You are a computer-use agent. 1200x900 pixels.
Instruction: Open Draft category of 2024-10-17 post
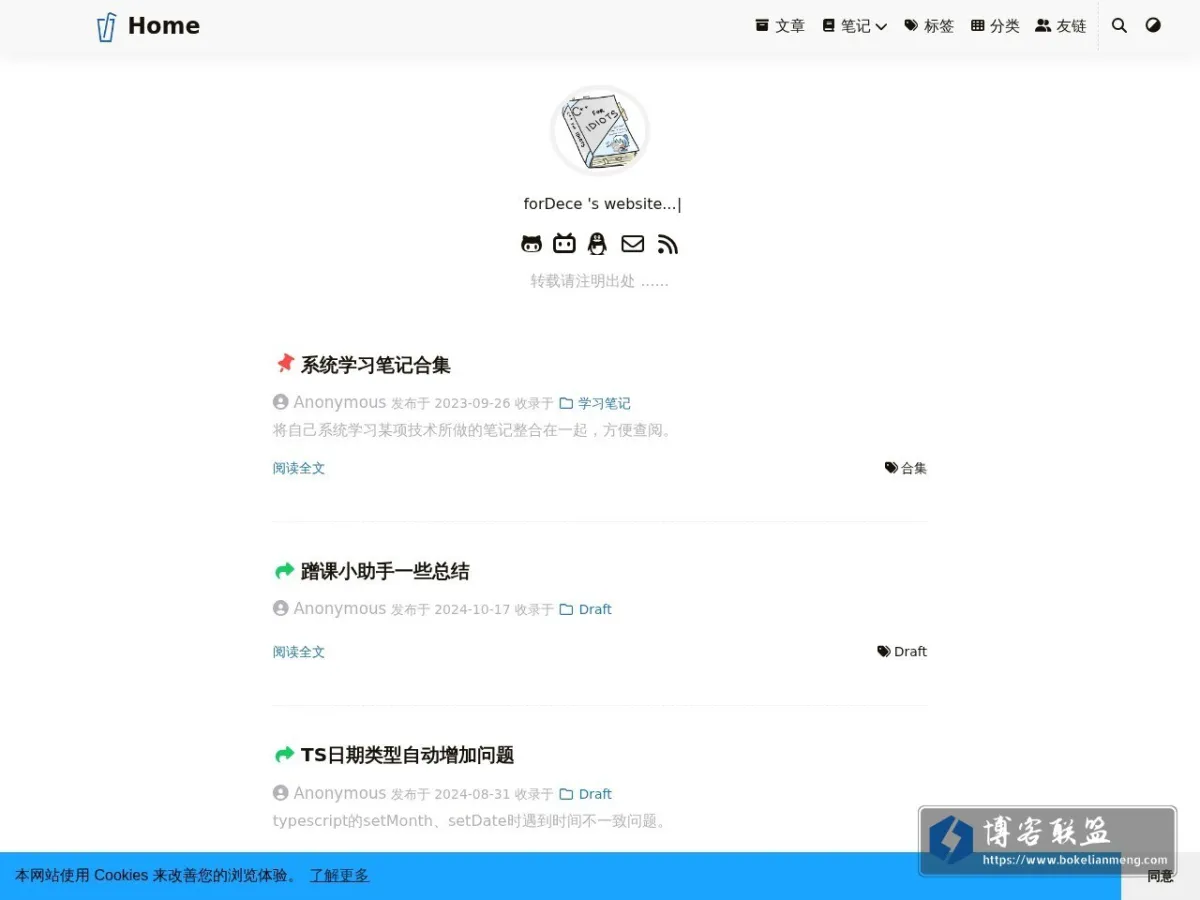[585, 609]
